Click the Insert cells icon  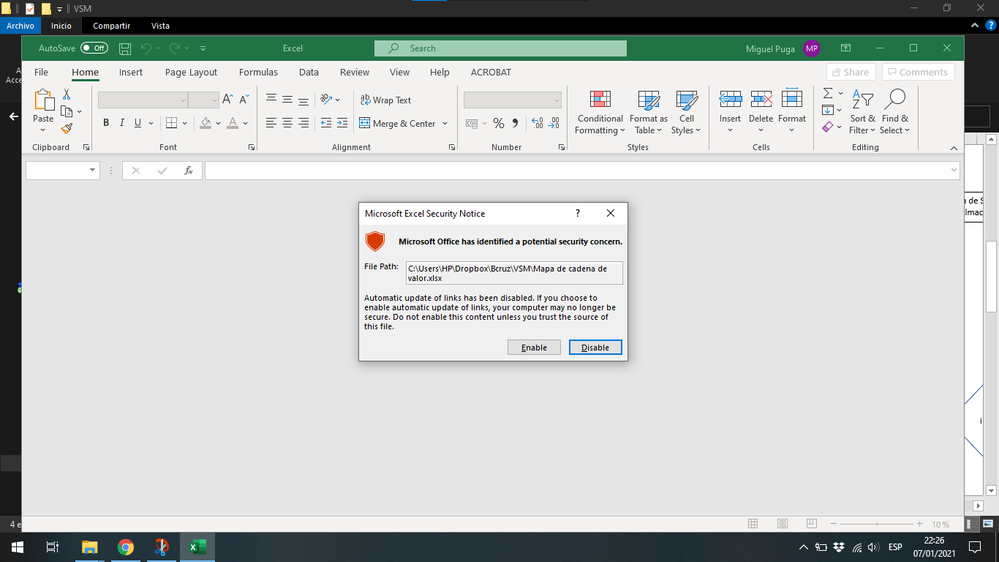pos(730,100)
